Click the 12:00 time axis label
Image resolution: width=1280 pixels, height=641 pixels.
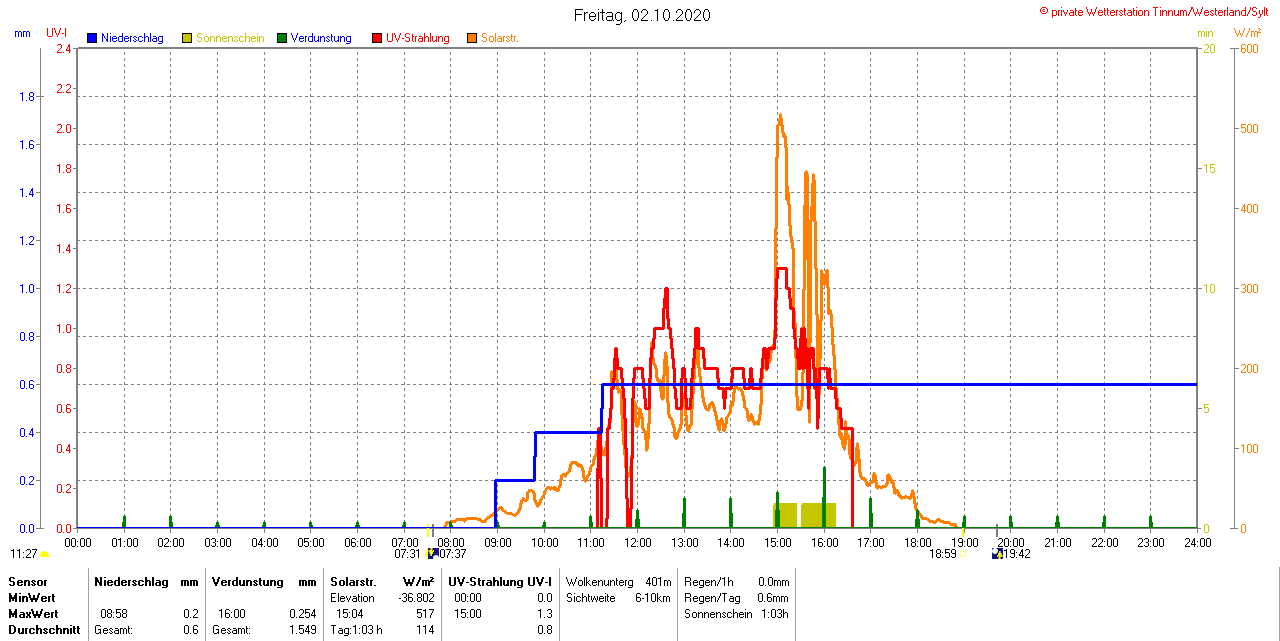point(638,543)
